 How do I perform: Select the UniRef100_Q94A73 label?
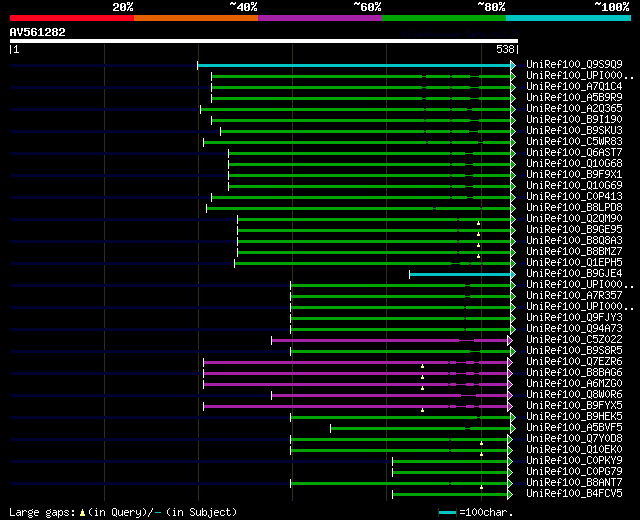[x=574, y=329]
